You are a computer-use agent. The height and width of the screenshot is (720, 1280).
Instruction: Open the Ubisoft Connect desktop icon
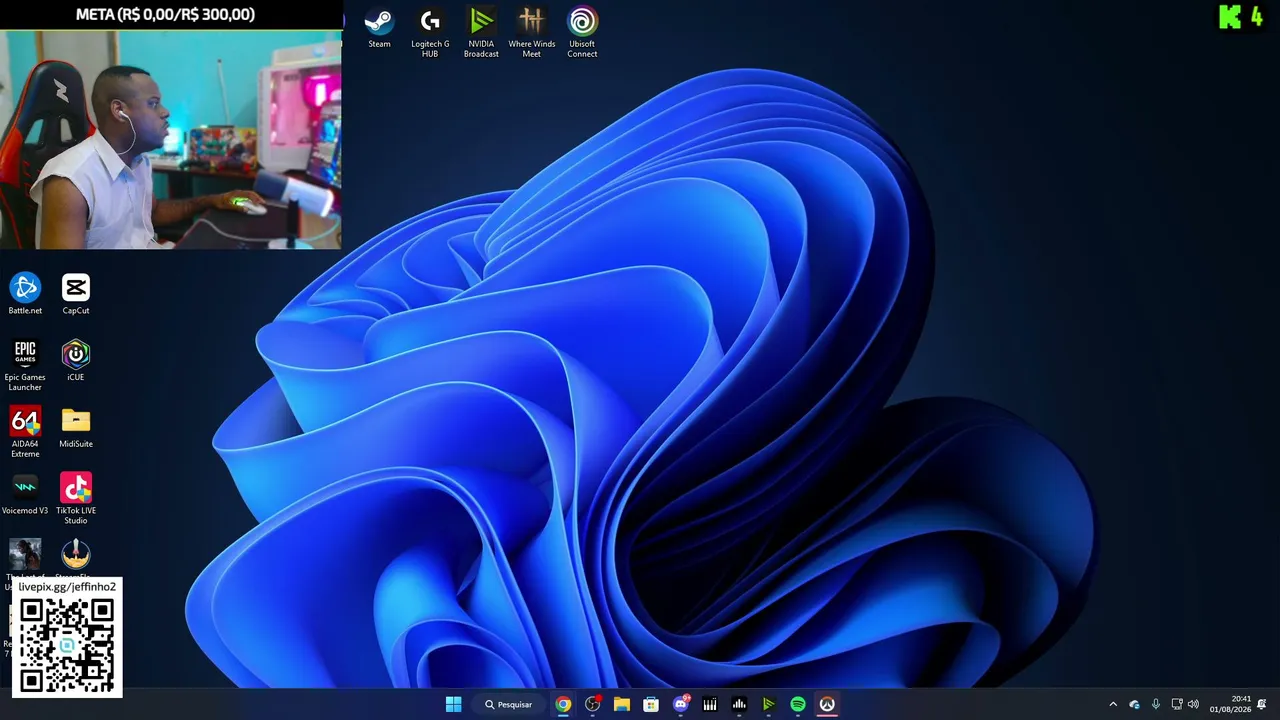[x=582, y=33]
